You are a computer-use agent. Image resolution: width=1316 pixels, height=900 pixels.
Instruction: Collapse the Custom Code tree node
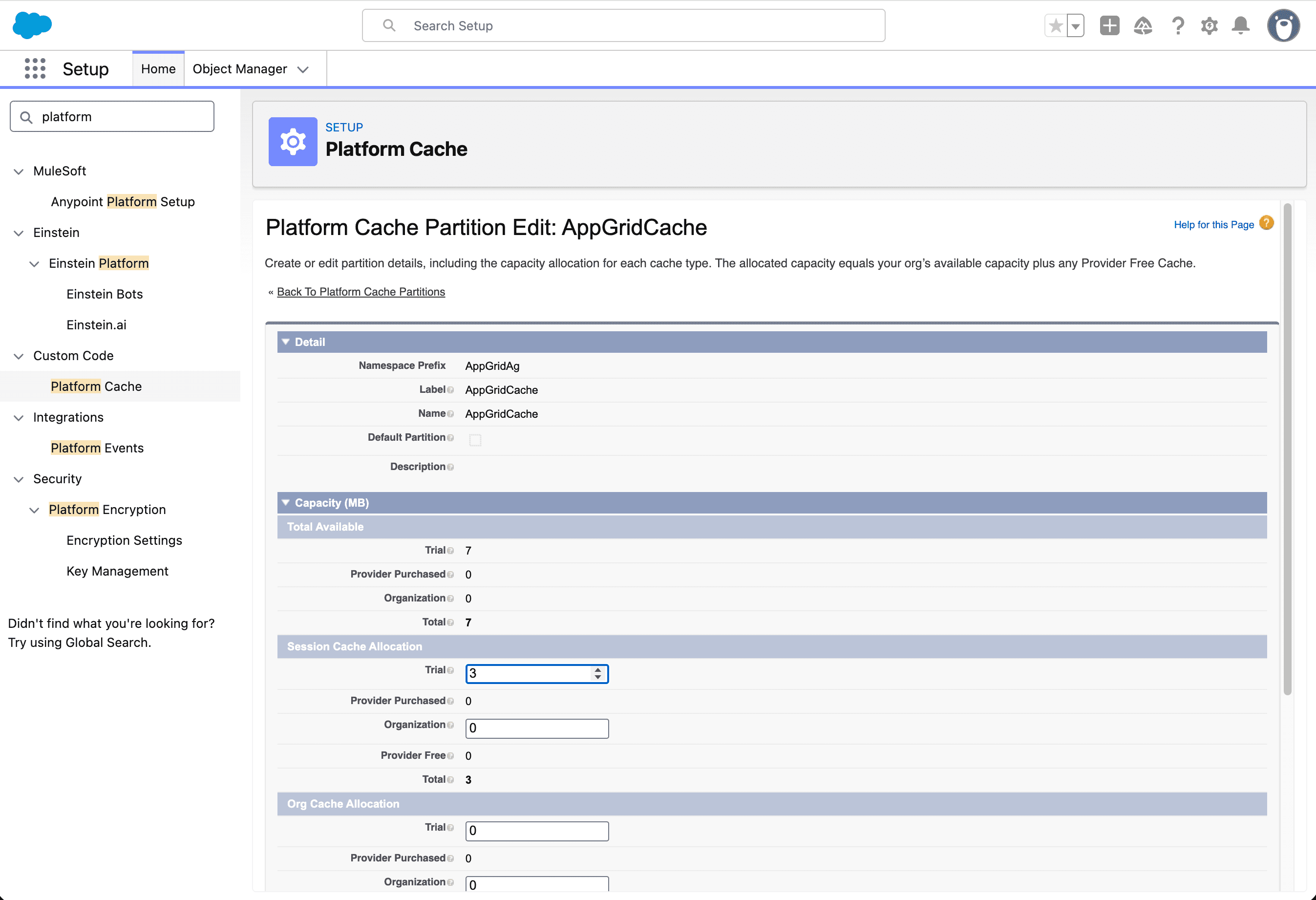click(x=19, y=356)
